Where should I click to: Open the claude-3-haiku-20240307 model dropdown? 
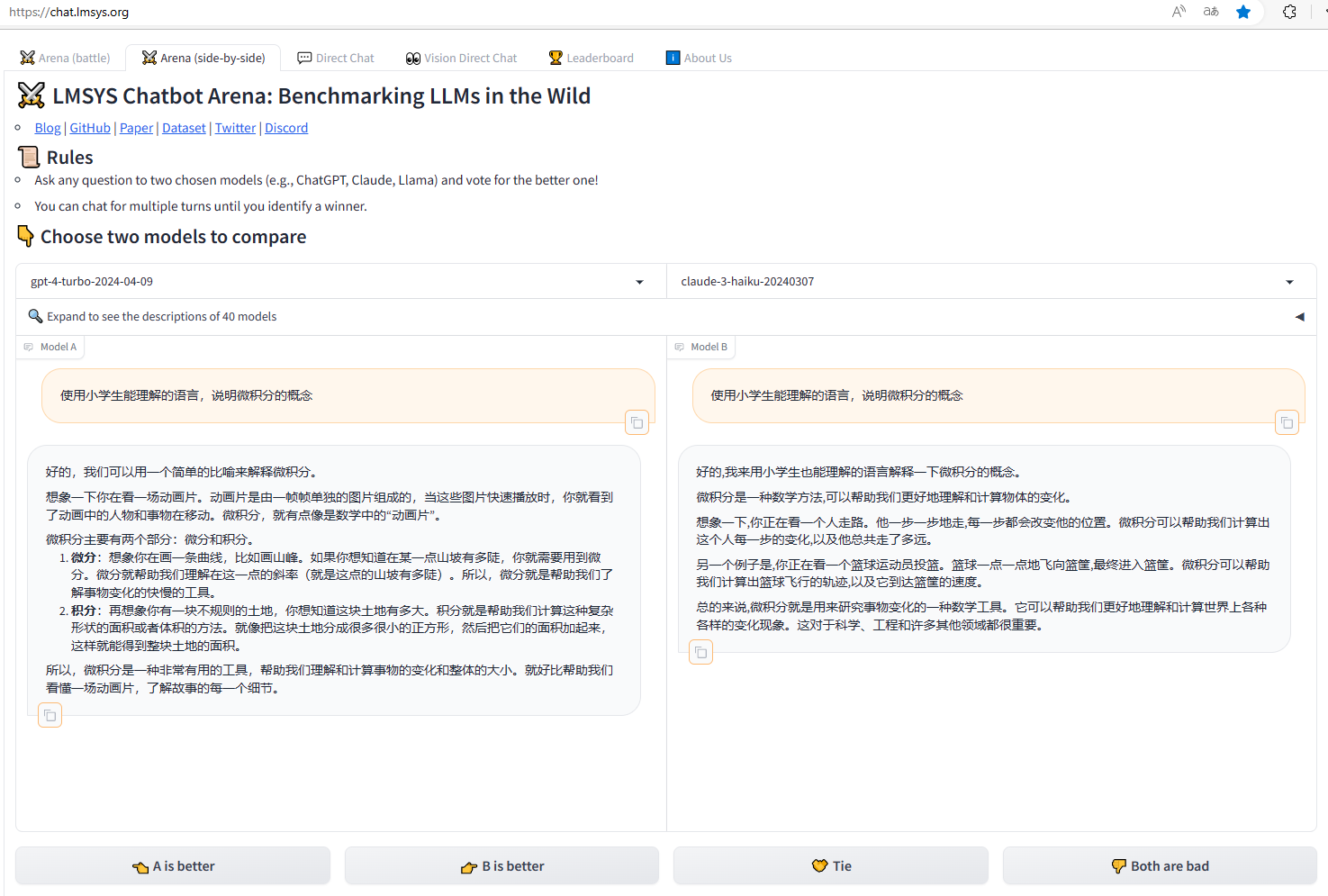click(x=991, y=282)
